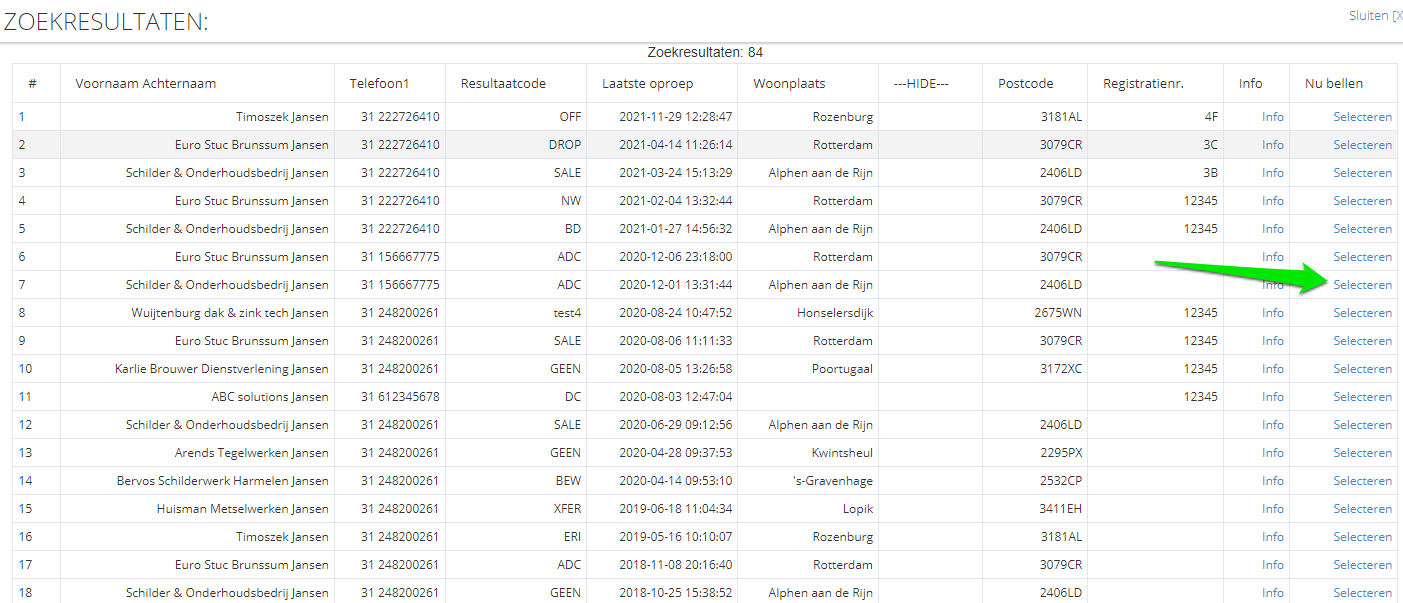
Task: Click row number 4 in the table
Action: (x=22, y=201)
